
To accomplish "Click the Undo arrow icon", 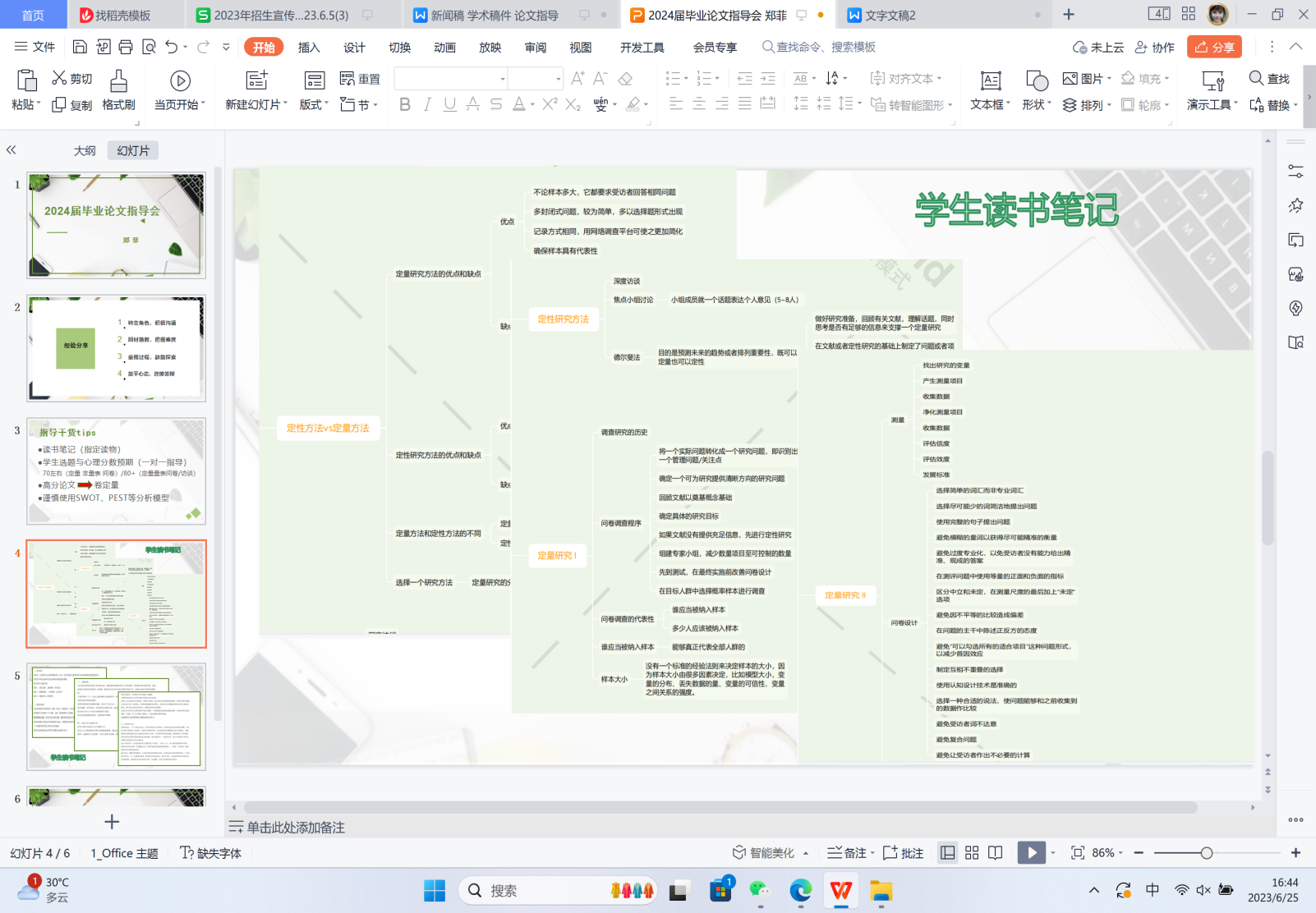I will point(171,48).
